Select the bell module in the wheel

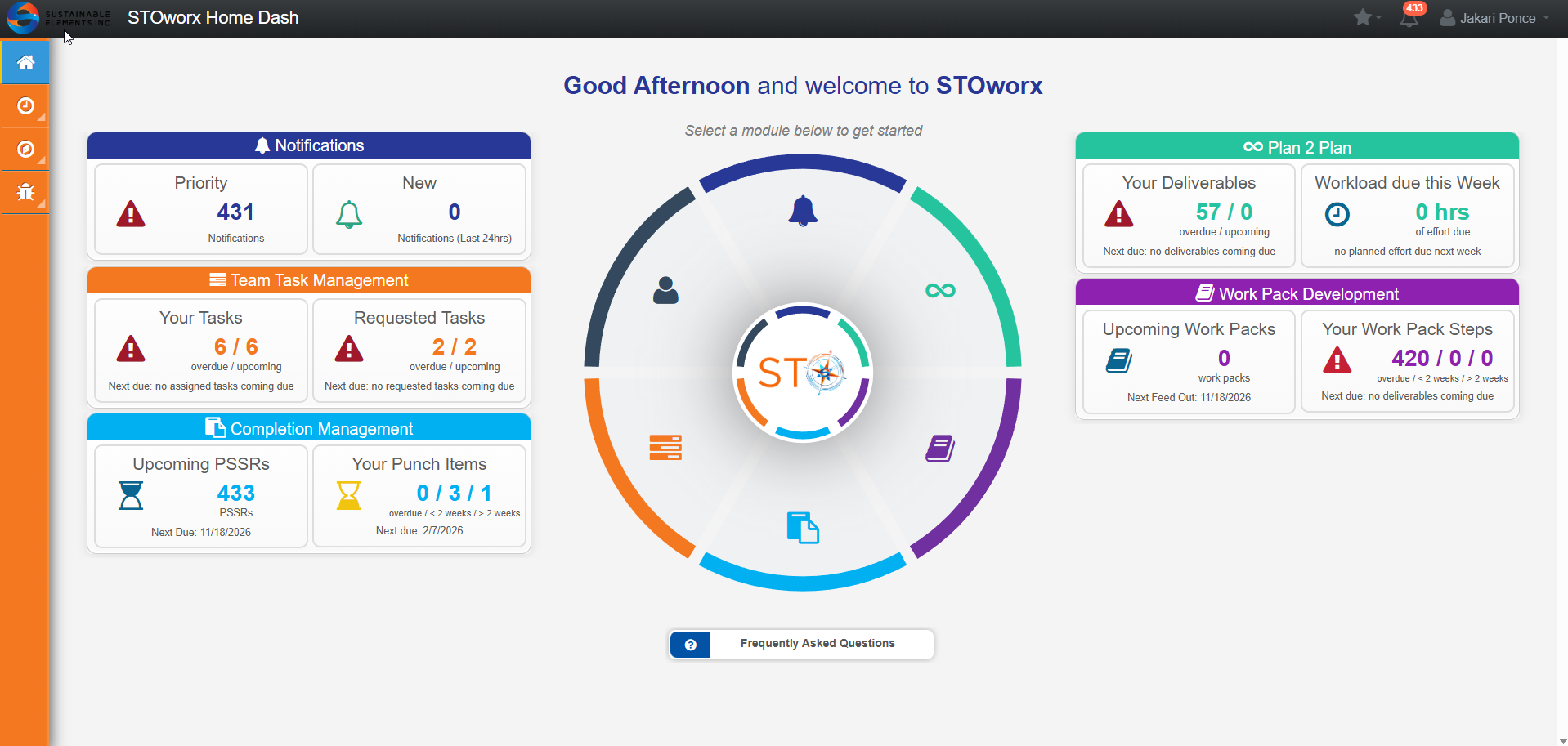pyautogui.click(x=803, y=211)
